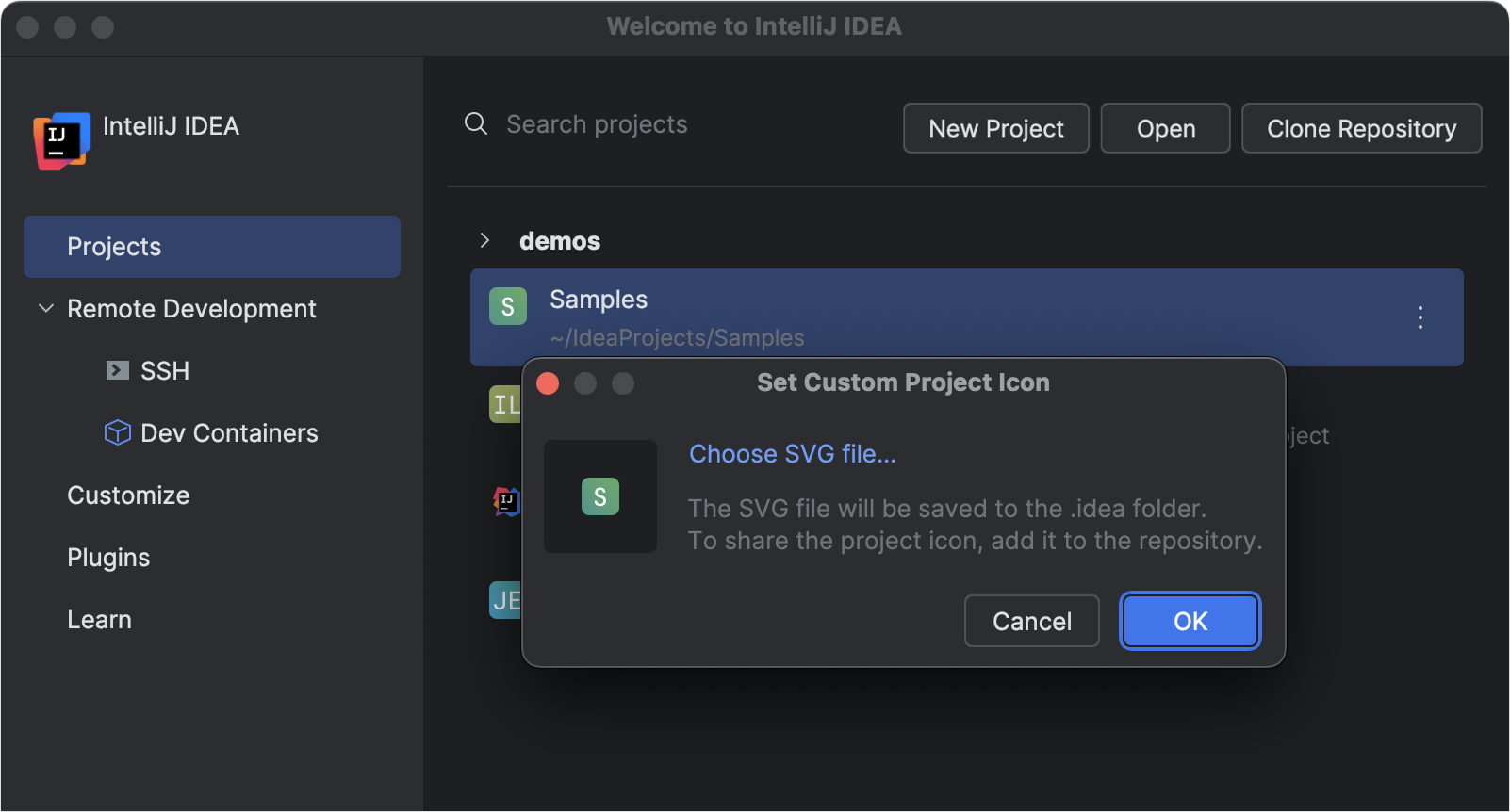Open the Plugins section
This screenshot has width=1510, height=812.
(x=107, y=557)
